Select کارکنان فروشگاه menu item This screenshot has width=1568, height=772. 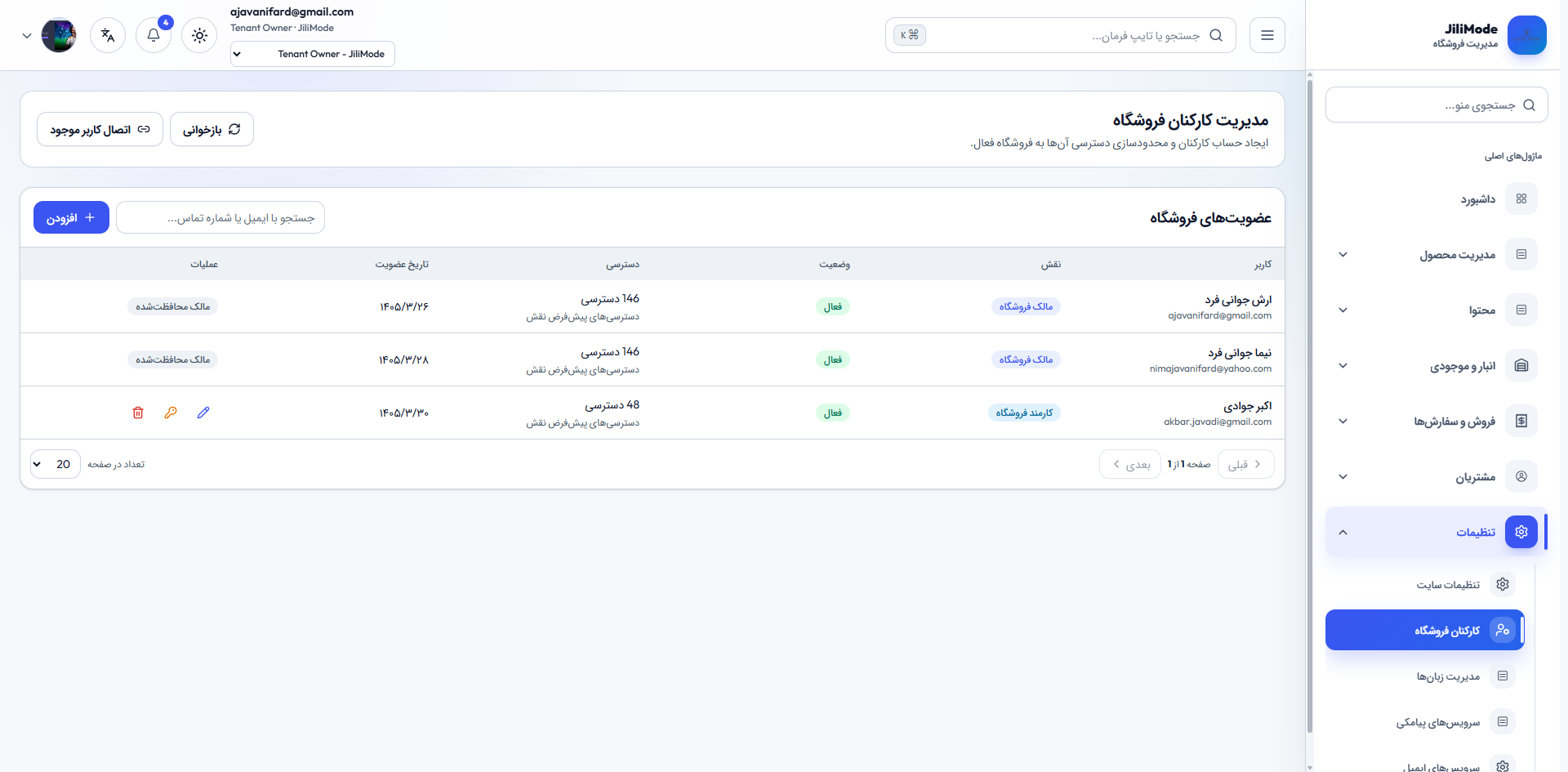(x=1425, y=630)
